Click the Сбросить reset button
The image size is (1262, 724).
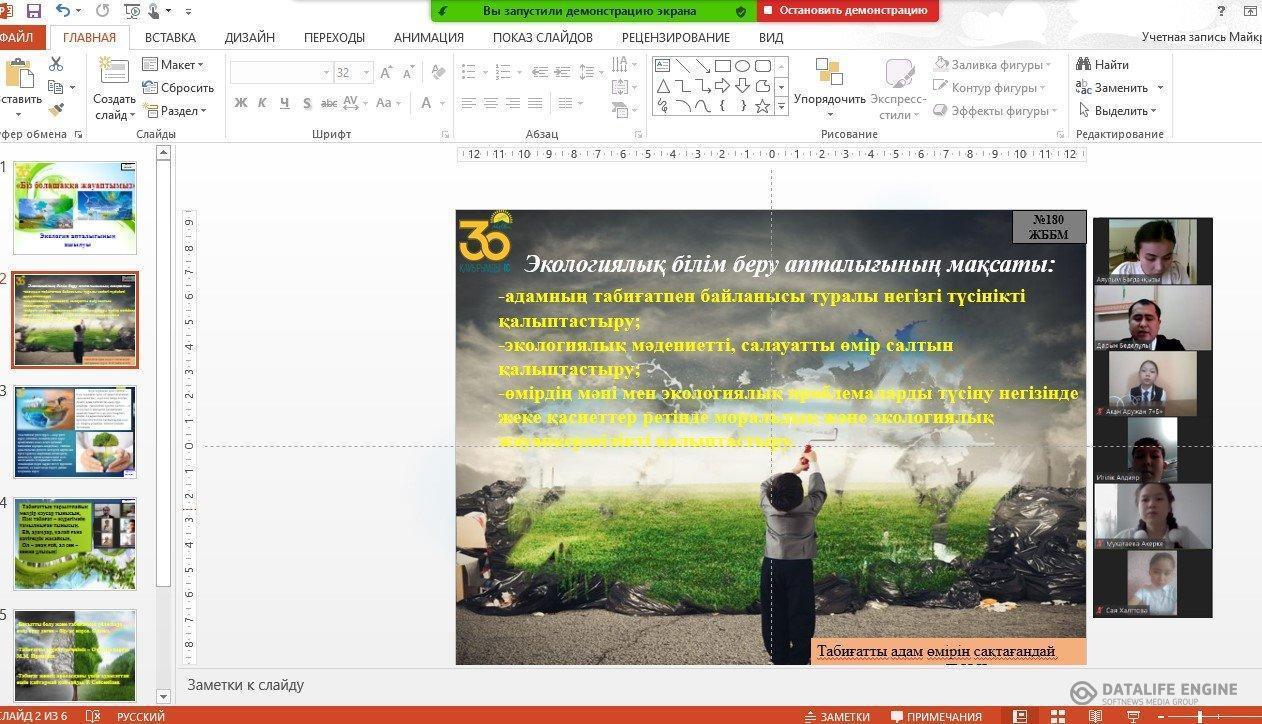click(x=179, y=88)
